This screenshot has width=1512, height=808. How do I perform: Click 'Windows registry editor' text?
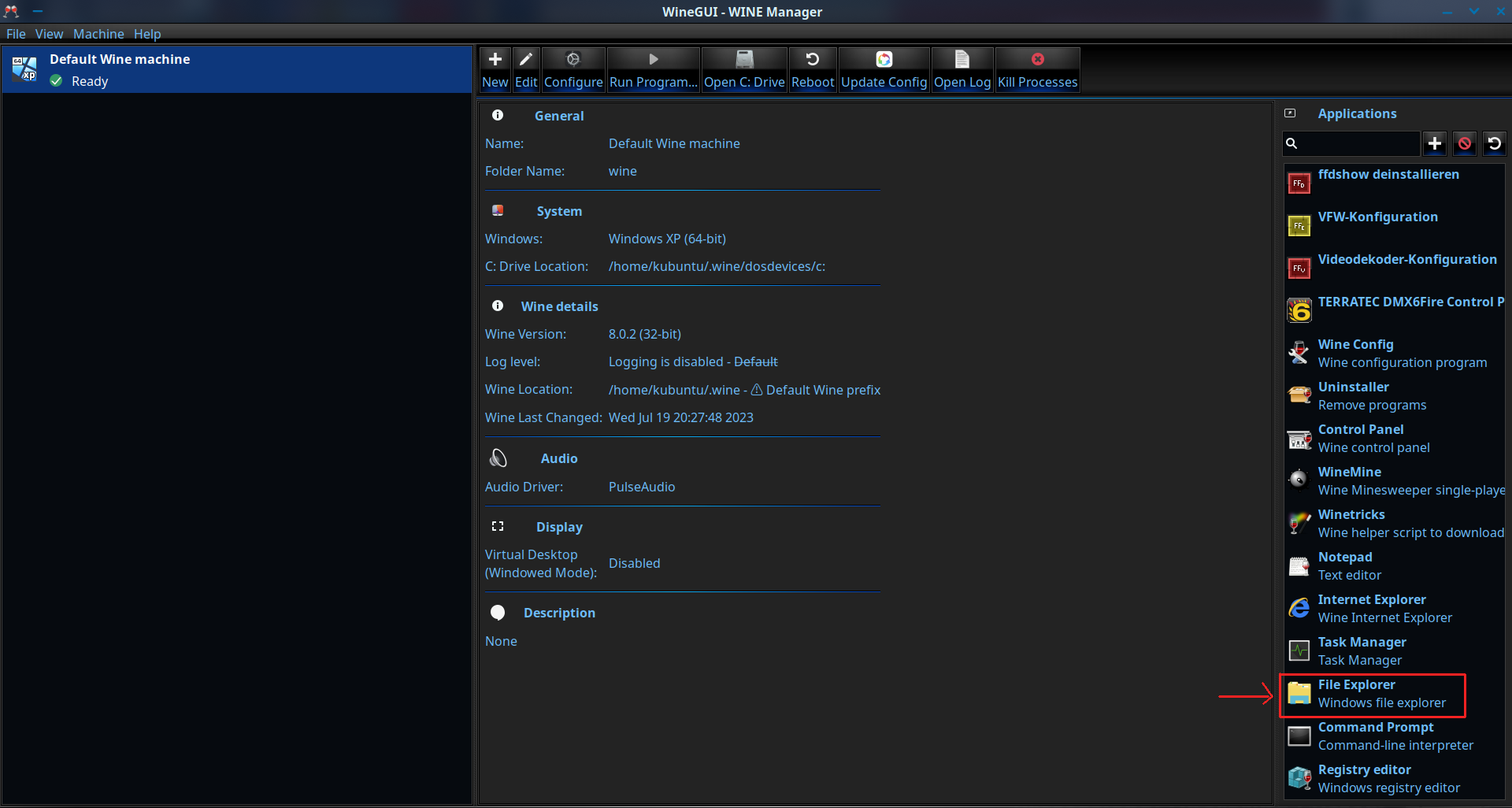pyautogui.click(x=1389, y=788)
